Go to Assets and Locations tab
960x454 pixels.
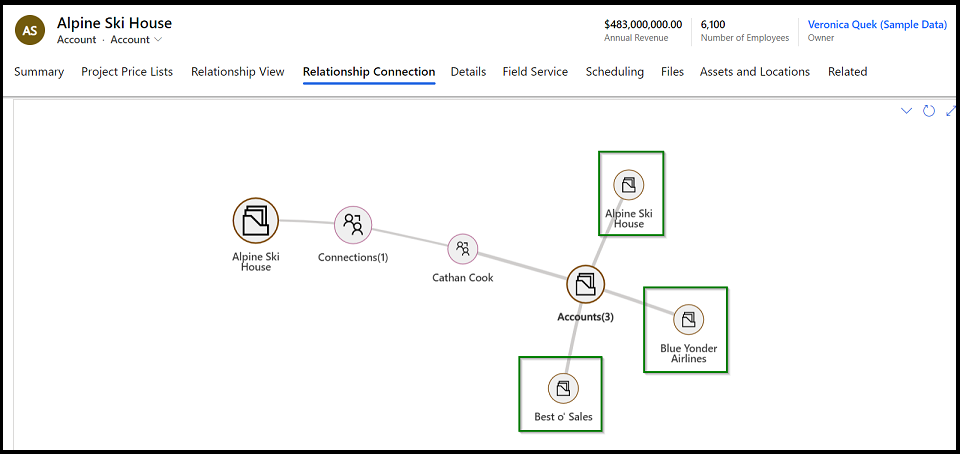[755, 72]
